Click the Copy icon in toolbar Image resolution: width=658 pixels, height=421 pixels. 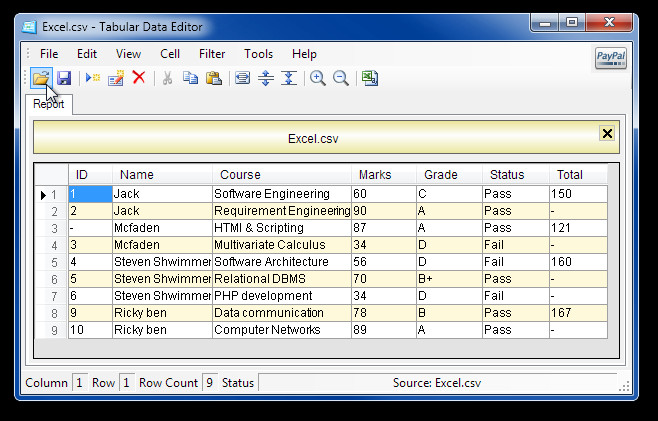point(190,78)
